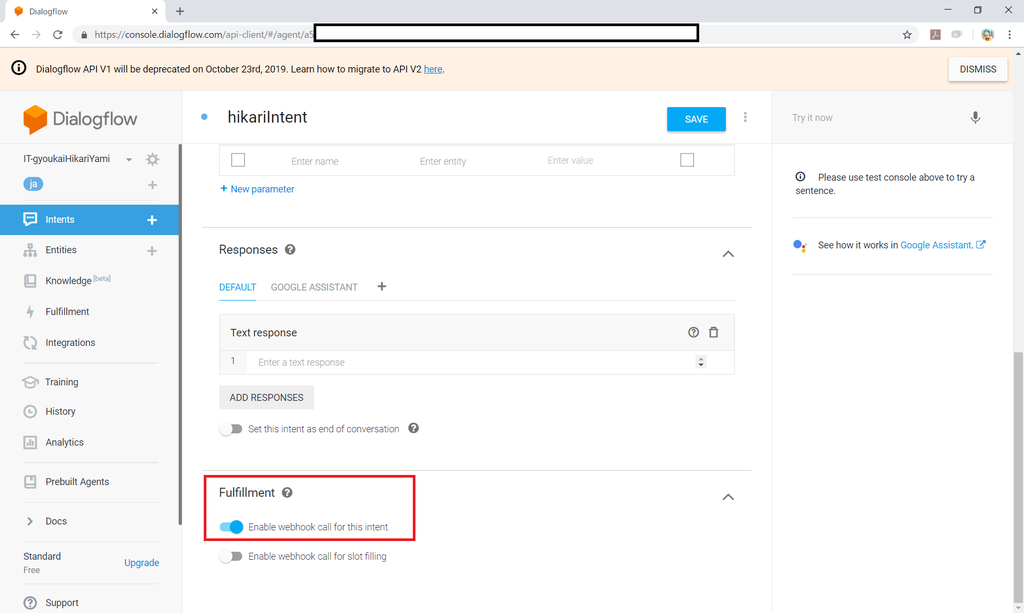
Task: Go back in browser
Action: click(15, 35)
